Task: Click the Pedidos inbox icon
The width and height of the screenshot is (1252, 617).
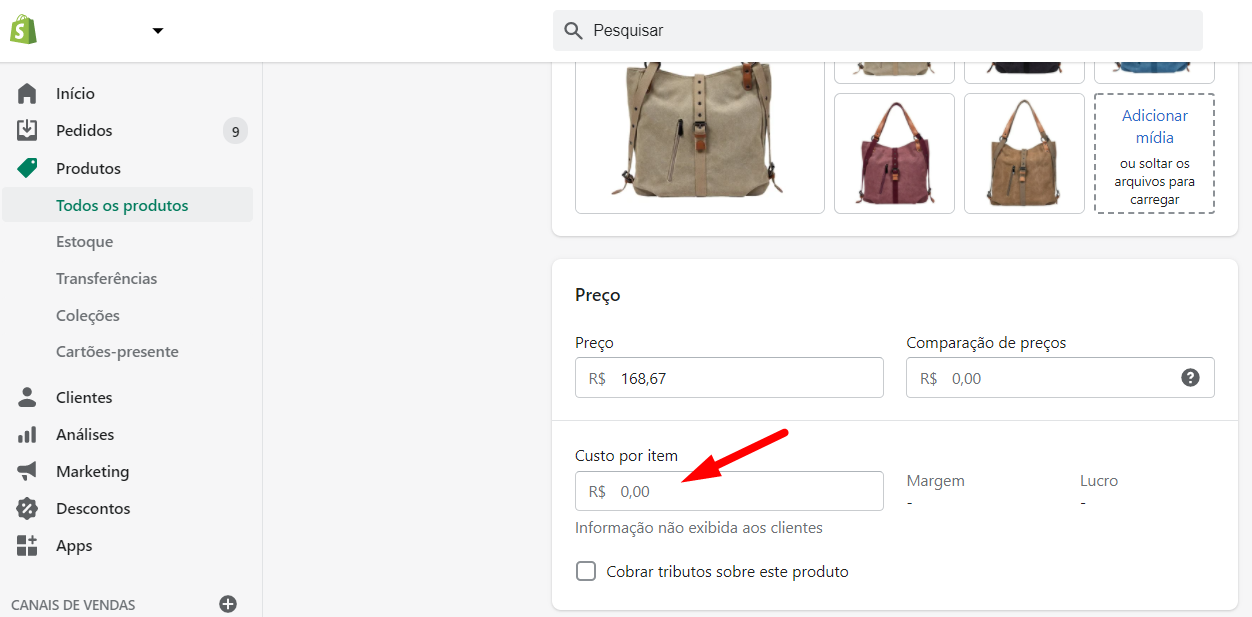Action: [x=27, y=131]
